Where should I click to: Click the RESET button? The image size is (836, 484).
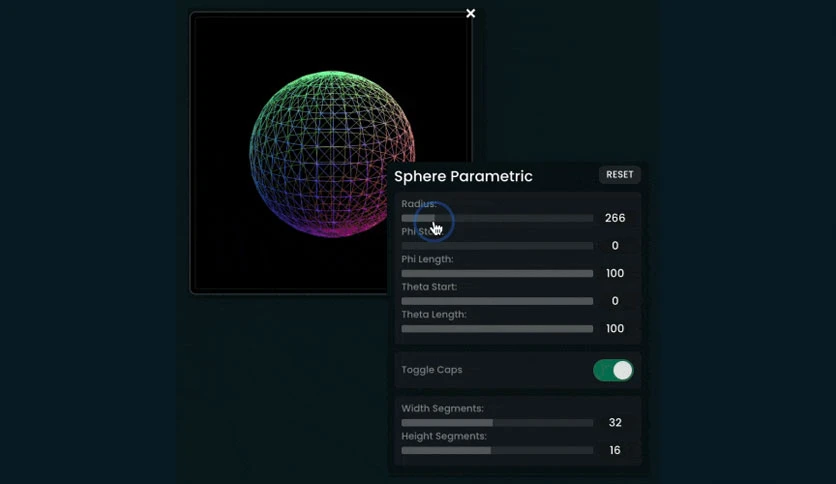tap(620, 175)
